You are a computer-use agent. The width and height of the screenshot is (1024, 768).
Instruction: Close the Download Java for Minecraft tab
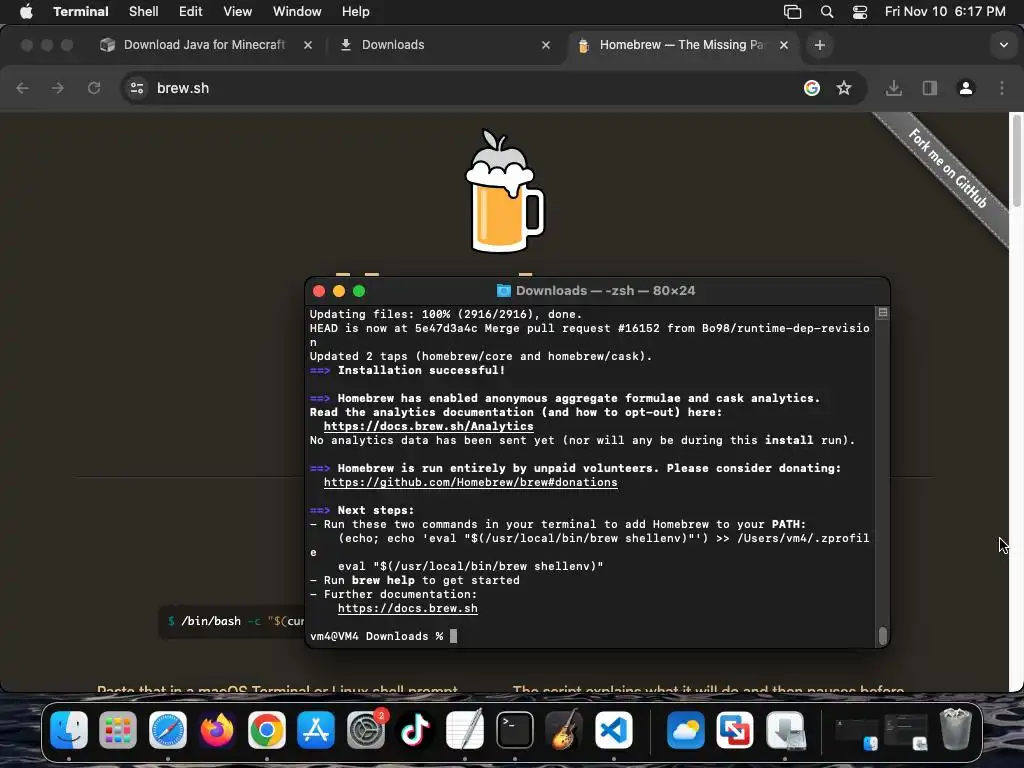[x=308, y=45]
